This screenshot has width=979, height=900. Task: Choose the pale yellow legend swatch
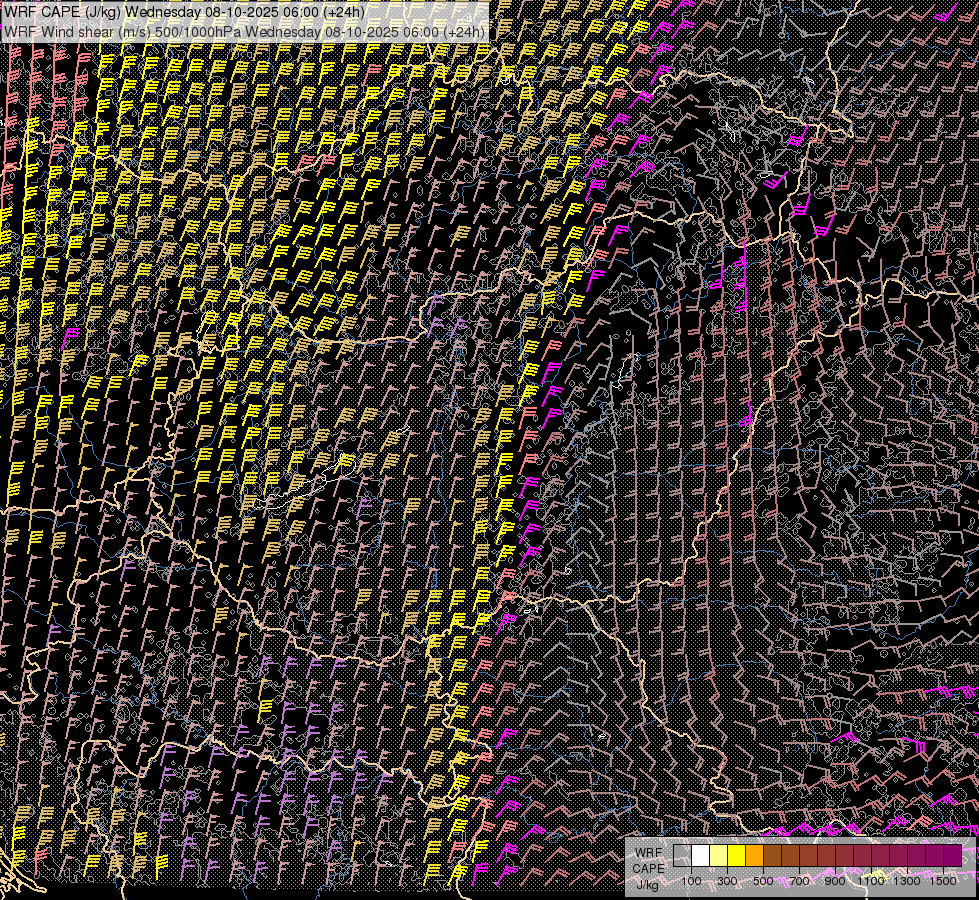[x=718, y=855]
